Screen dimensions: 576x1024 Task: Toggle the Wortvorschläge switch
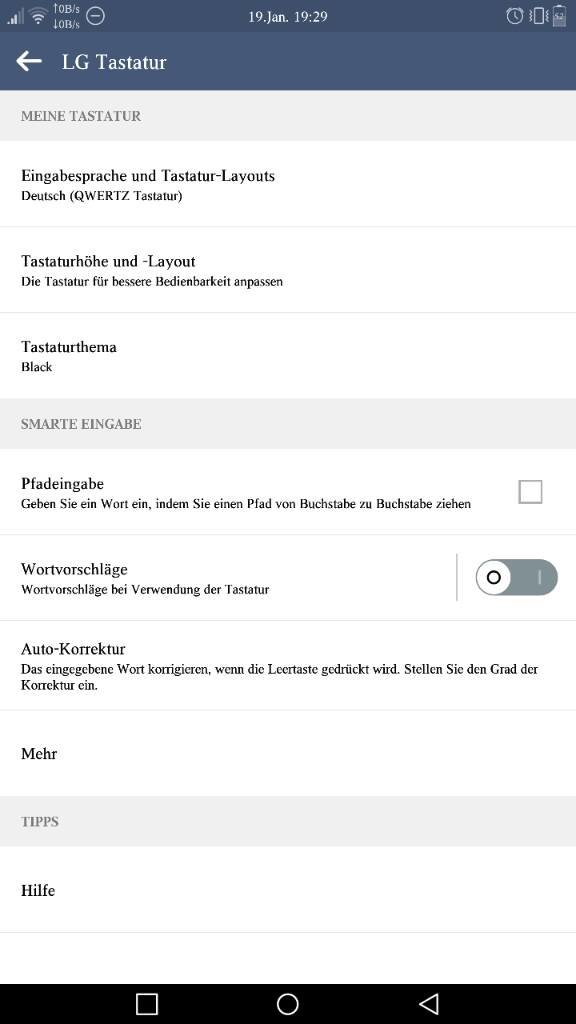tap(517, 577)
